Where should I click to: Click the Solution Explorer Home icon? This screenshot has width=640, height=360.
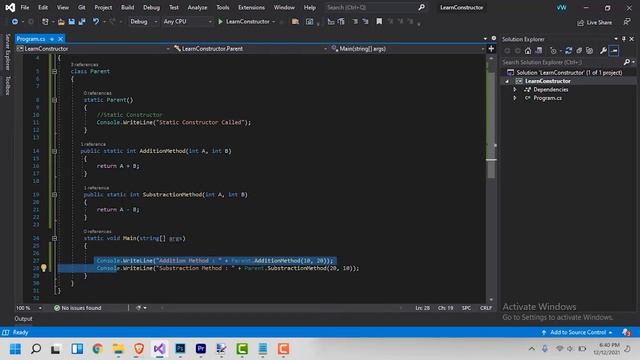tap(528, 51)
